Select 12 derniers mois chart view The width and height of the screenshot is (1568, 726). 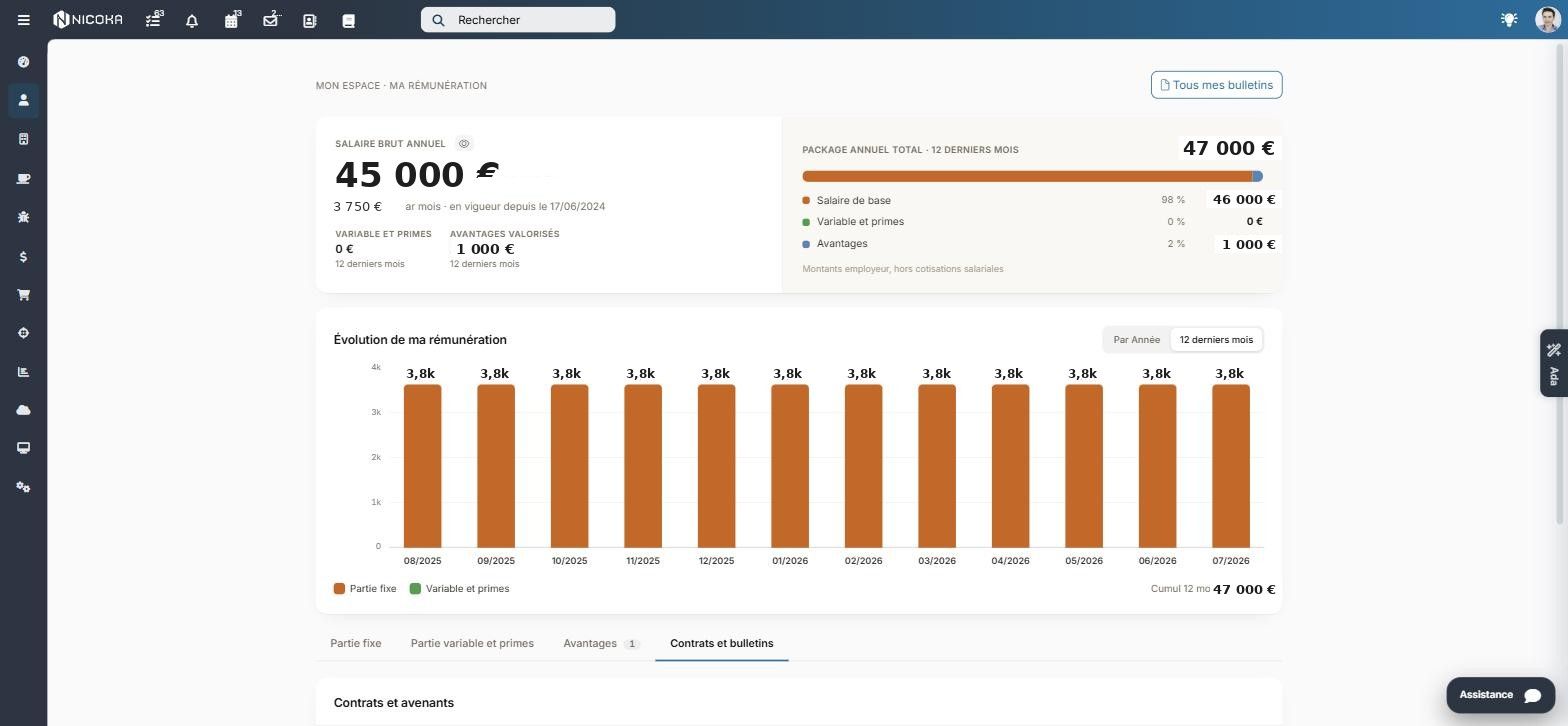(1216, 340)
